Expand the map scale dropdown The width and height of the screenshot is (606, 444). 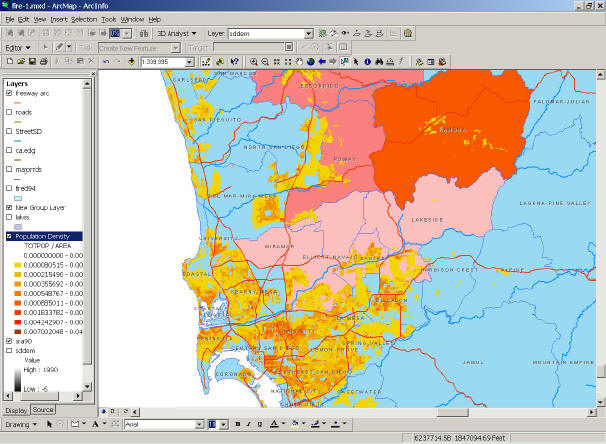point(189,62)
